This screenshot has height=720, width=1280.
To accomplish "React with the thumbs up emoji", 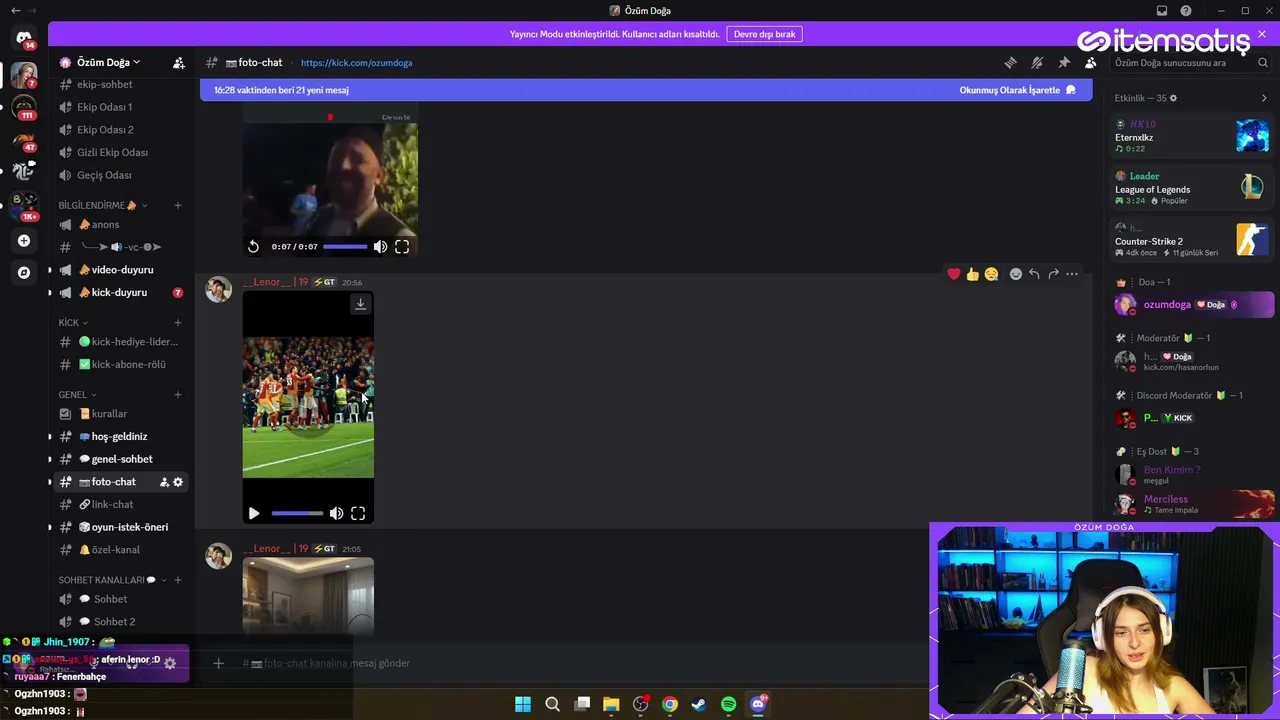I will [x=972, y=274].
